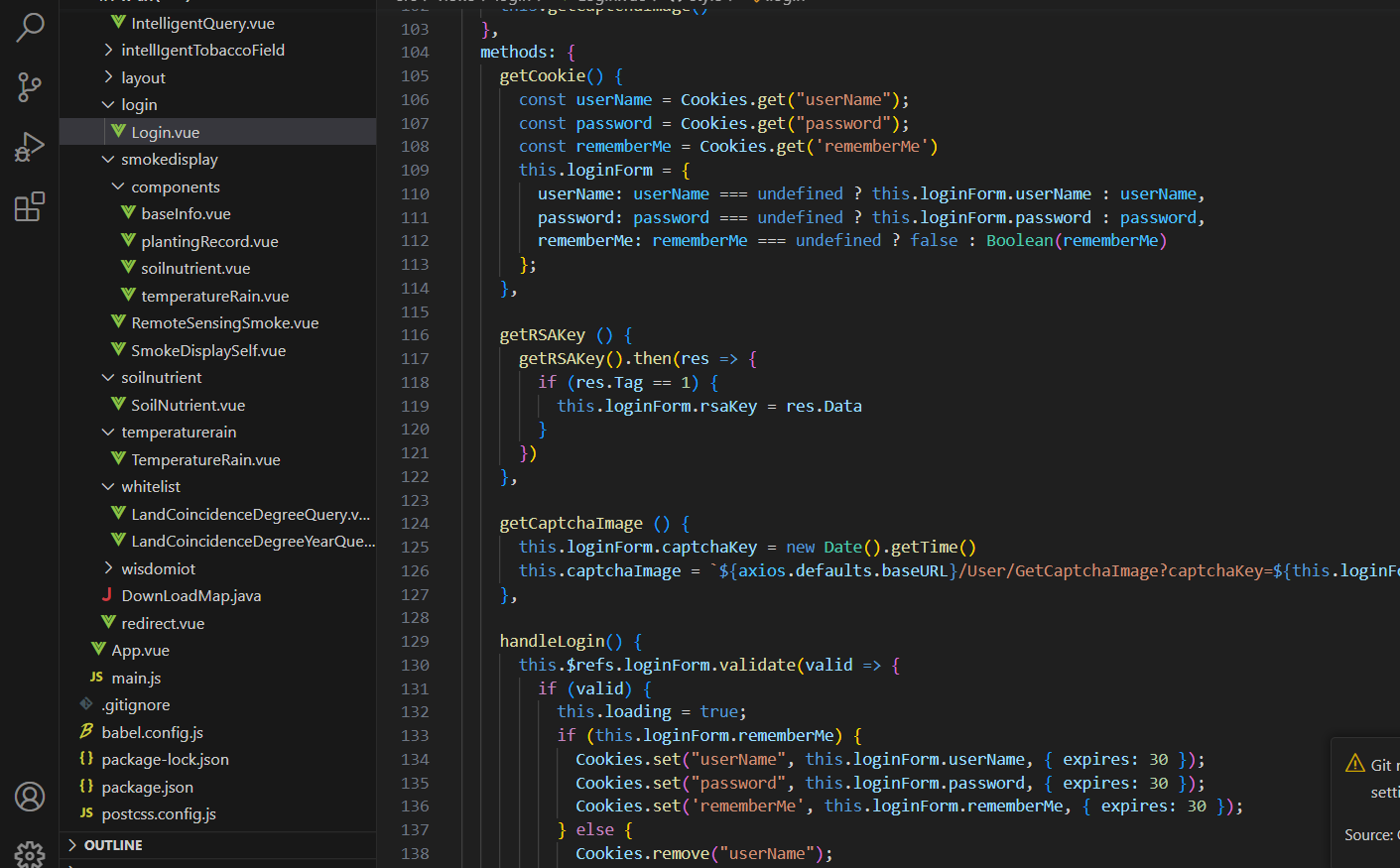Viewport: 1400px width, 868px height.
Task: Click the Java icon beside DownLoadMap.java
Action: pyautogui.click(x=107, y=594)
